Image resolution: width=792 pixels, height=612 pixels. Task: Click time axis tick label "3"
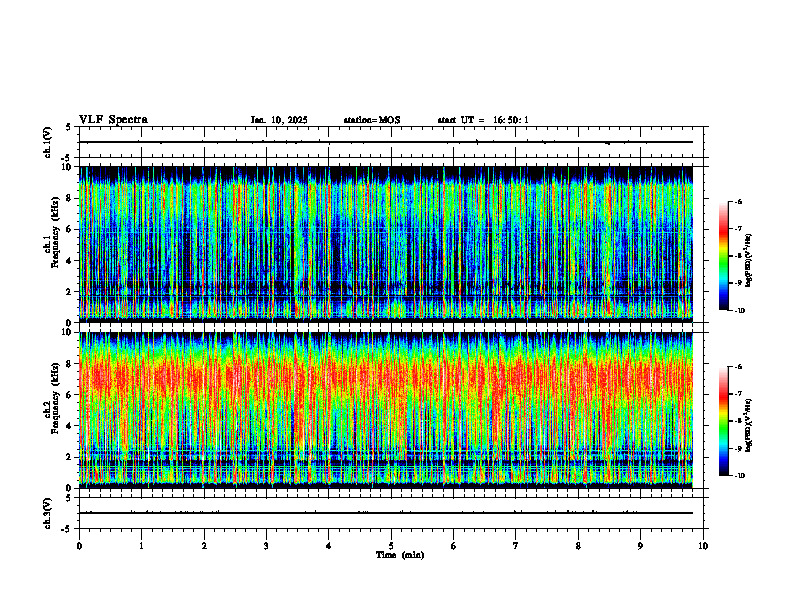266,546
